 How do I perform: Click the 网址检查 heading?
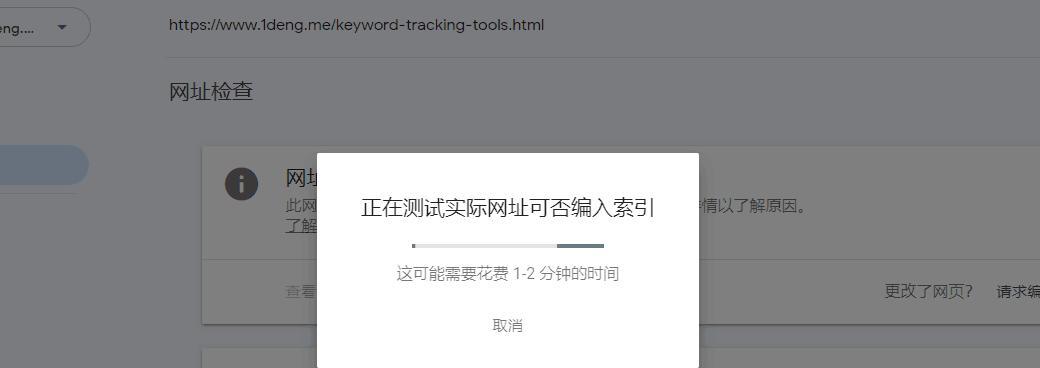tap(211, 92)
